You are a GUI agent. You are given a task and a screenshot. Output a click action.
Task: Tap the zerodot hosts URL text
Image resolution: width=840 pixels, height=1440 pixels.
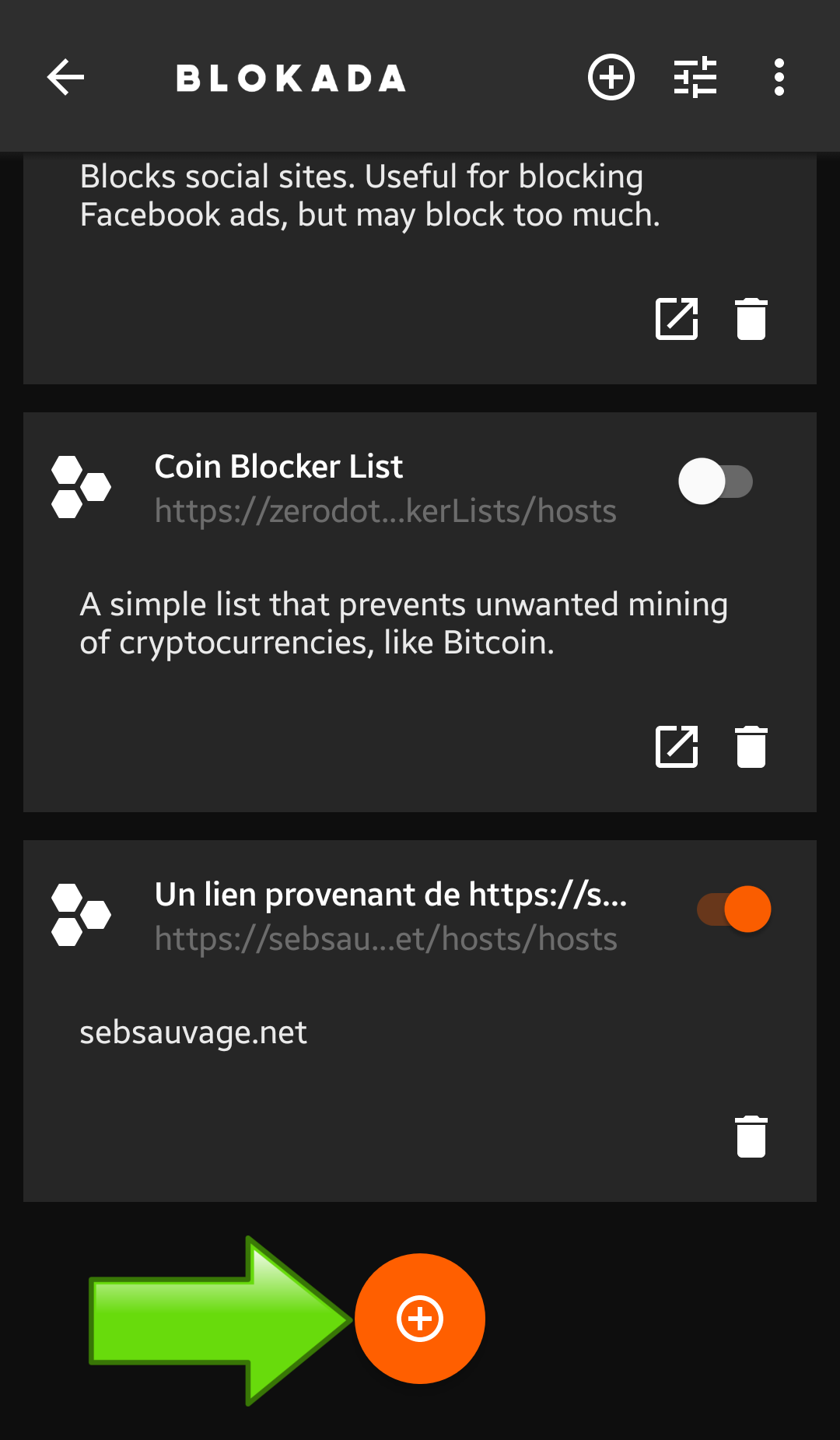[385, 511]
